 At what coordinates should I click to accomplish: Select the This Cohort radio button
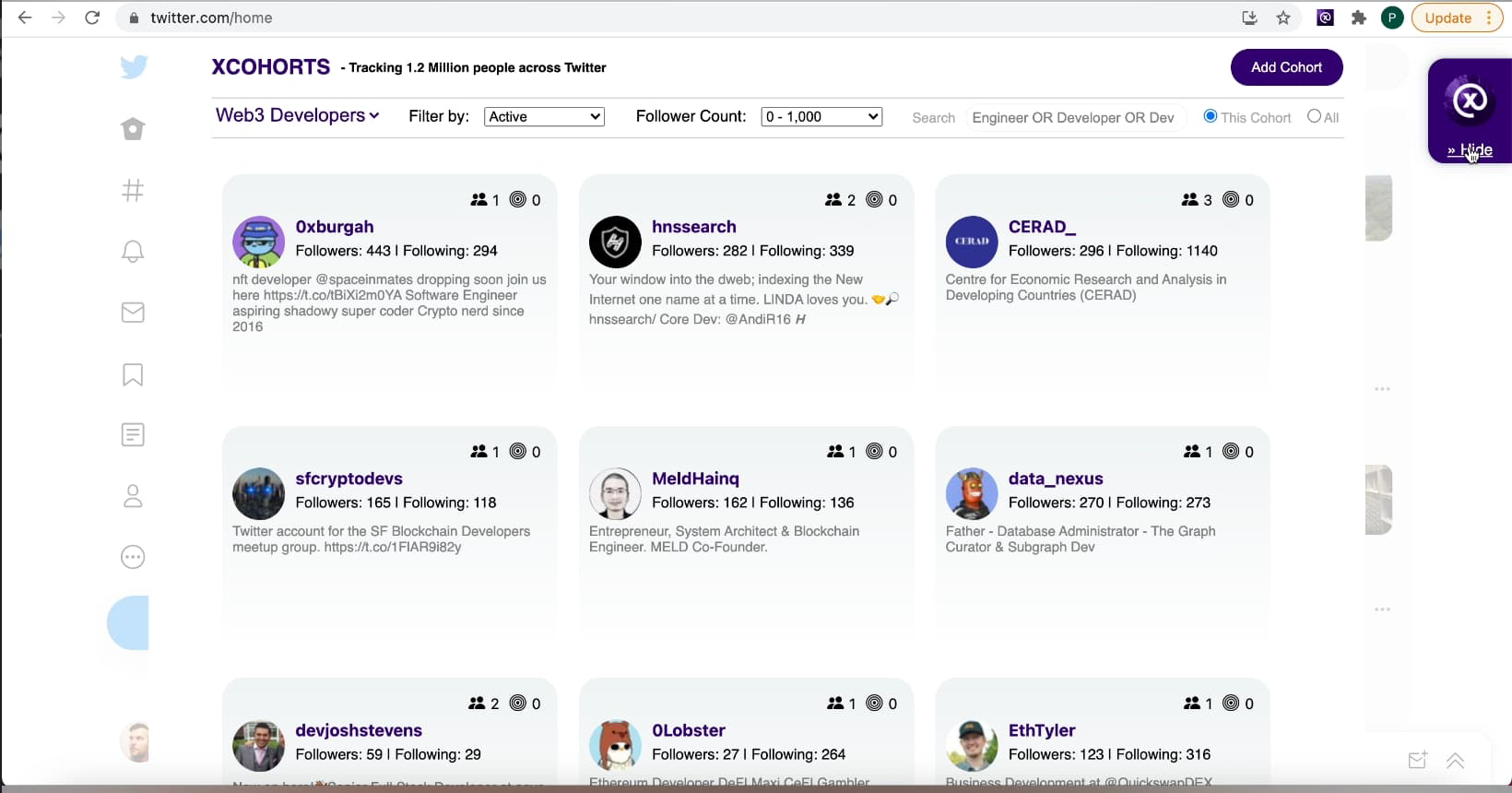click(x=1211, y=116)
